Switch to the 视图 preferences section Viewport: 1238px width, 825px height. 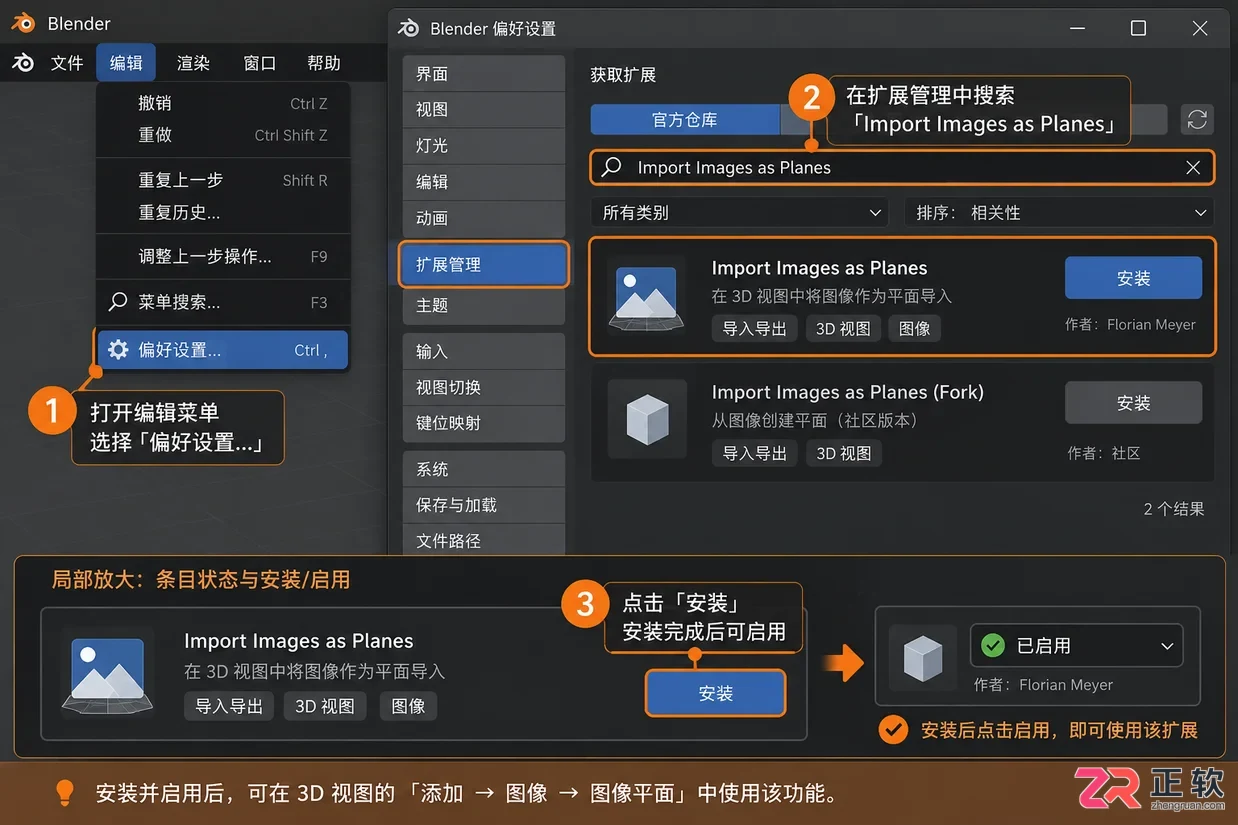(x=484, y=110)
